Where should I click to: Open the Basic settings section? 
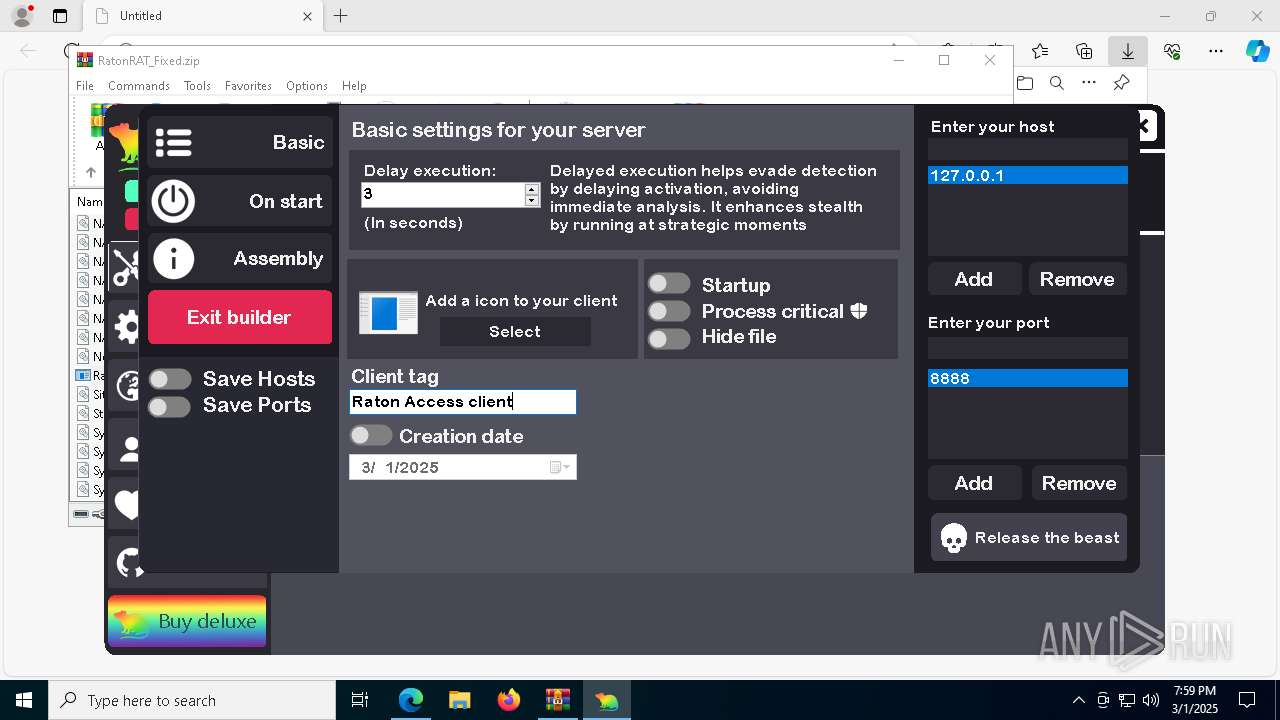pyautogui.click(x=240, y=142)
